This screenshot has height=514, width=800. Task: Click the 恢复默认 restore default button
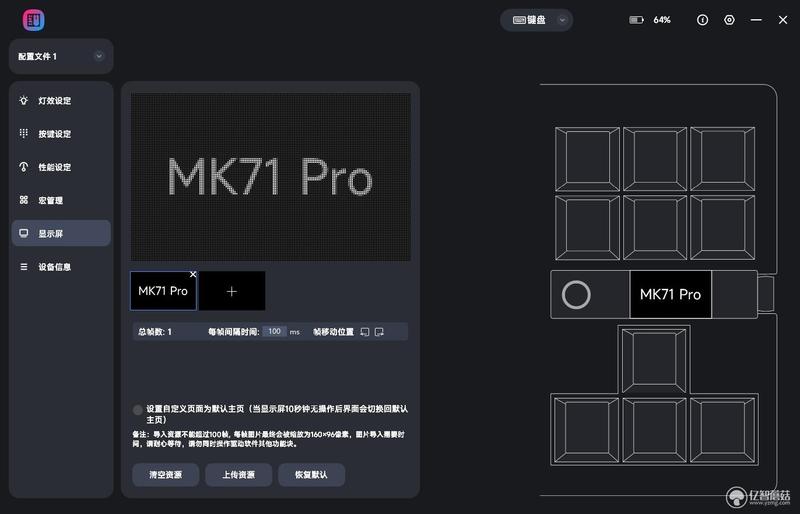[x=311, y=475]
